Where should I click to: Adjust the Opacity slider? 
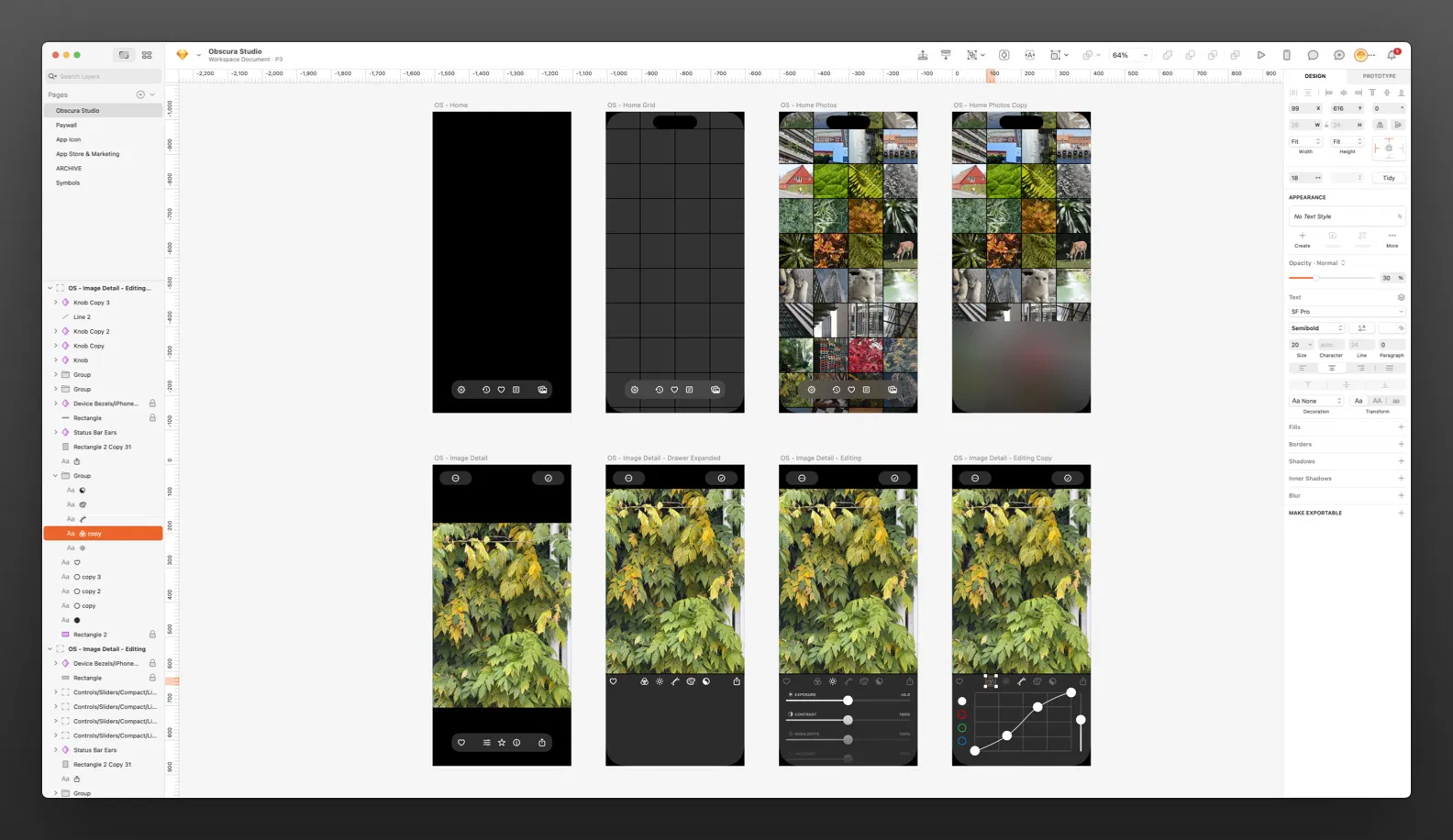pyautogui.click(x=1317, y=278)
